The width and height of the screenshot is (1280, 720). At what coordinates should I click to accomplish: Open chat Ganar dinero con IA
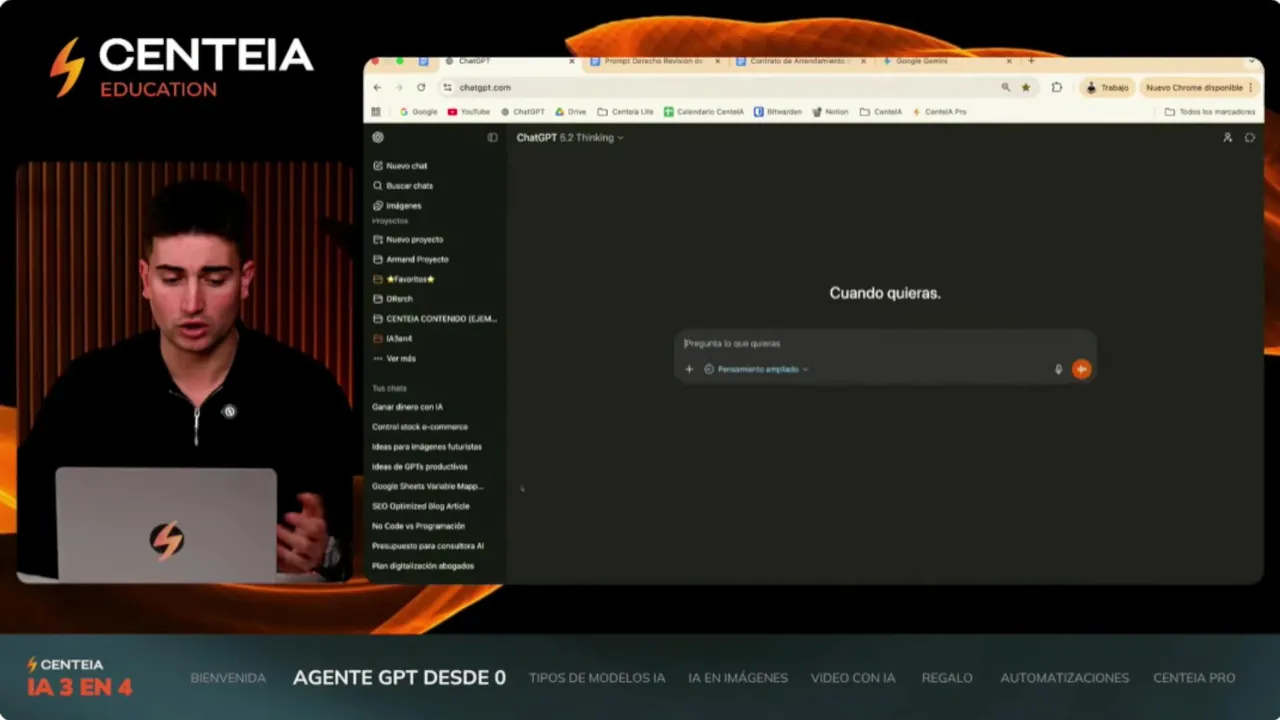pyautogui.click(x=407, y=407)
